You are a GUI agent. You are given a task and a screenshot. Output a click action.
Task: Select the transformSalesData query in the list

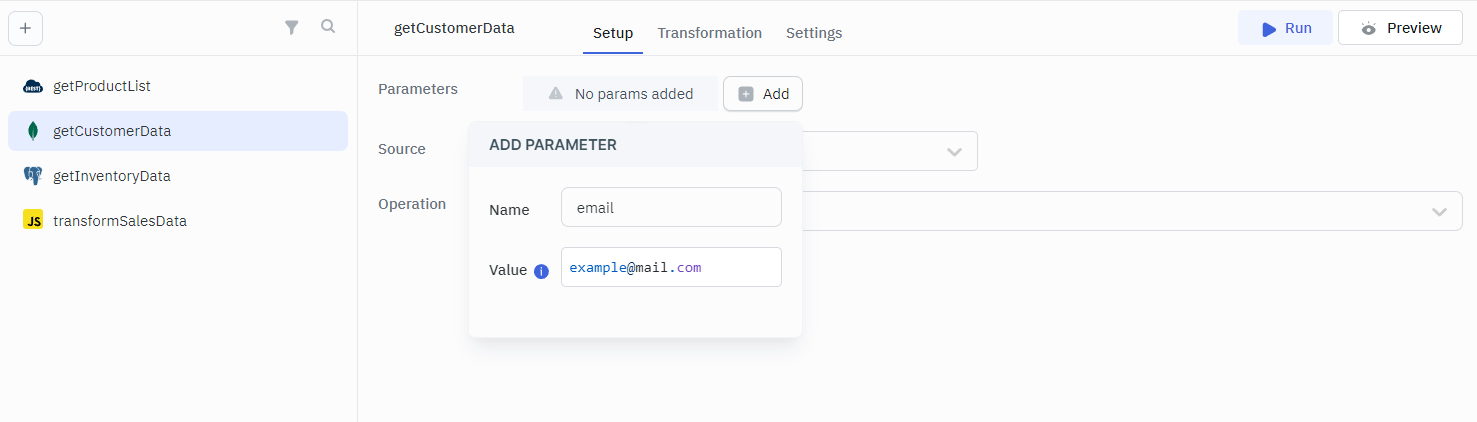[120, 221]
